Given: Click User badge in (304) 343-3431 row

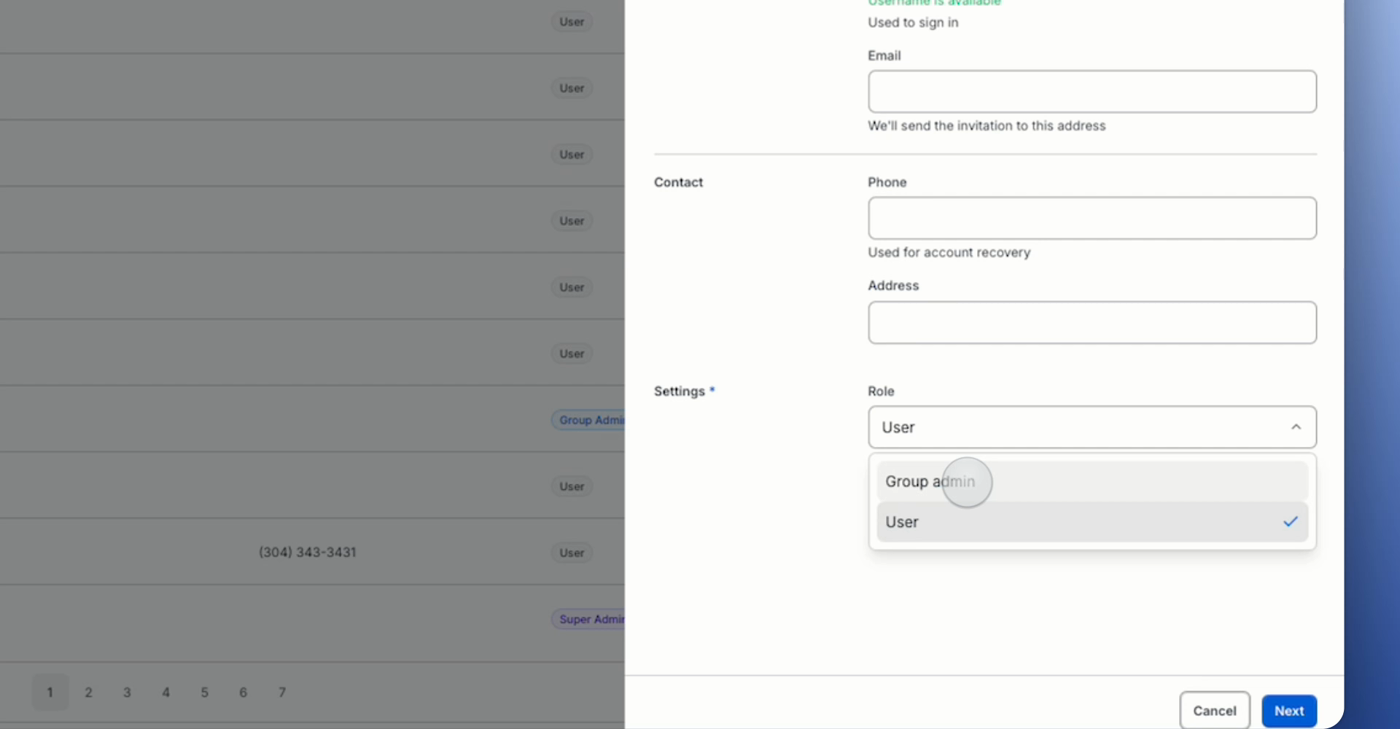Looking at the screenshot, I should (x=572, y=553).
